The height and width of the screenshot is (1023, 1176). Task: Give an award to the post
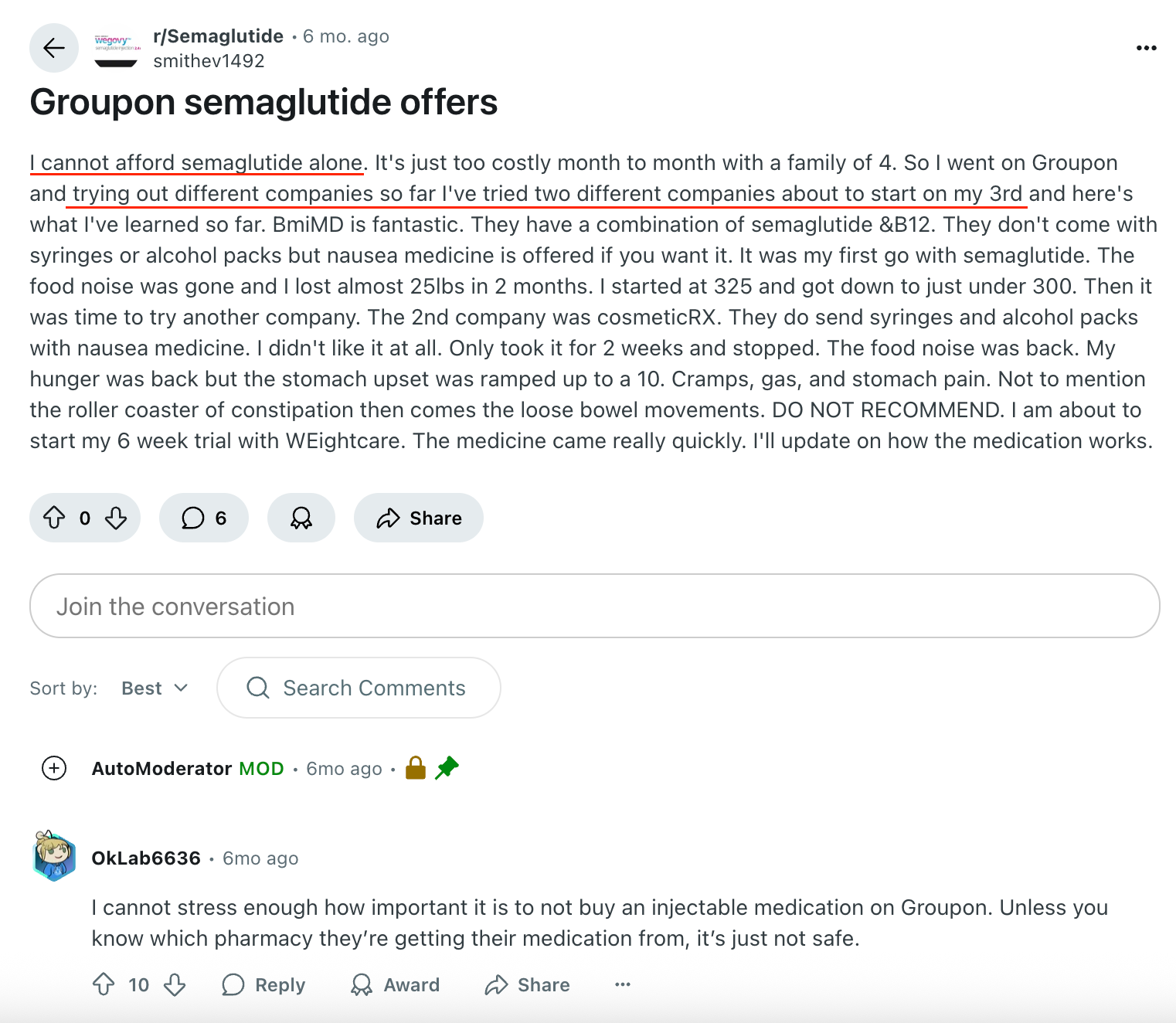[x=301, y=518]
